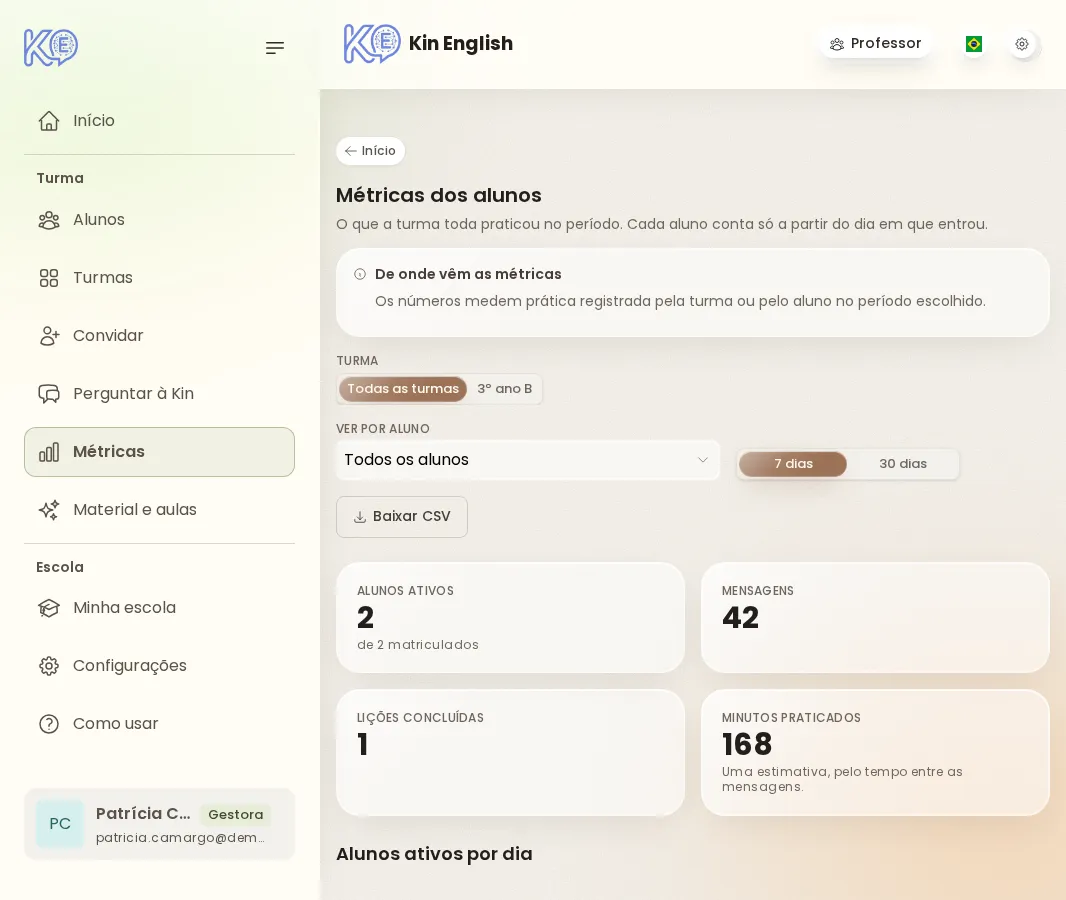Click the Convidar add-person icon
This screenshot has width=1066, height=900.
coord(49,336)
